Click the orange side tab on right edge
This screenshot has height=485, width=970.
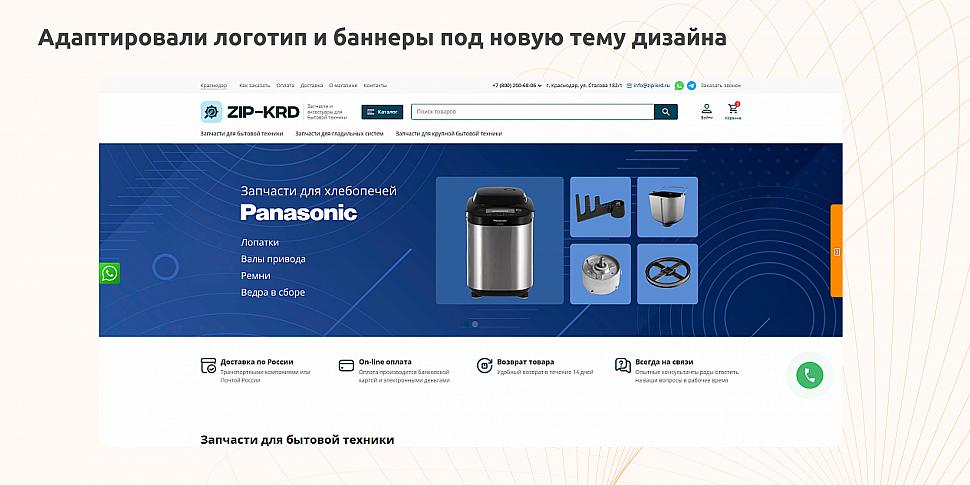click(836, 251)
